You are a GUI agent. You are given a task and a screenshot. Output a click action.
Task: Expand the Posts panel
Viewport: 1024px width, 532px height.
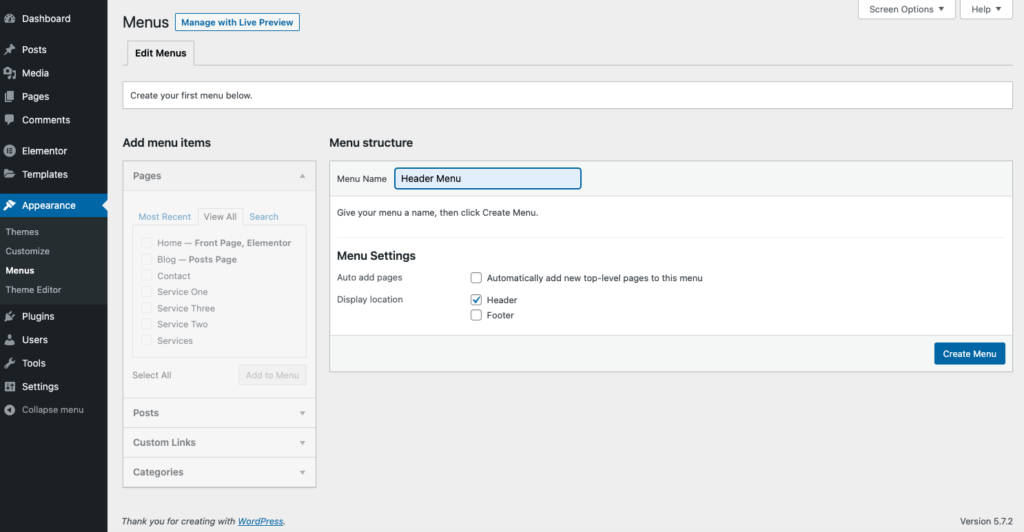point(219,413)
